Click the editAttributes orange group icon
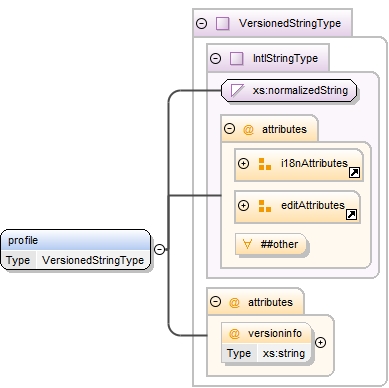 point(265,206)
